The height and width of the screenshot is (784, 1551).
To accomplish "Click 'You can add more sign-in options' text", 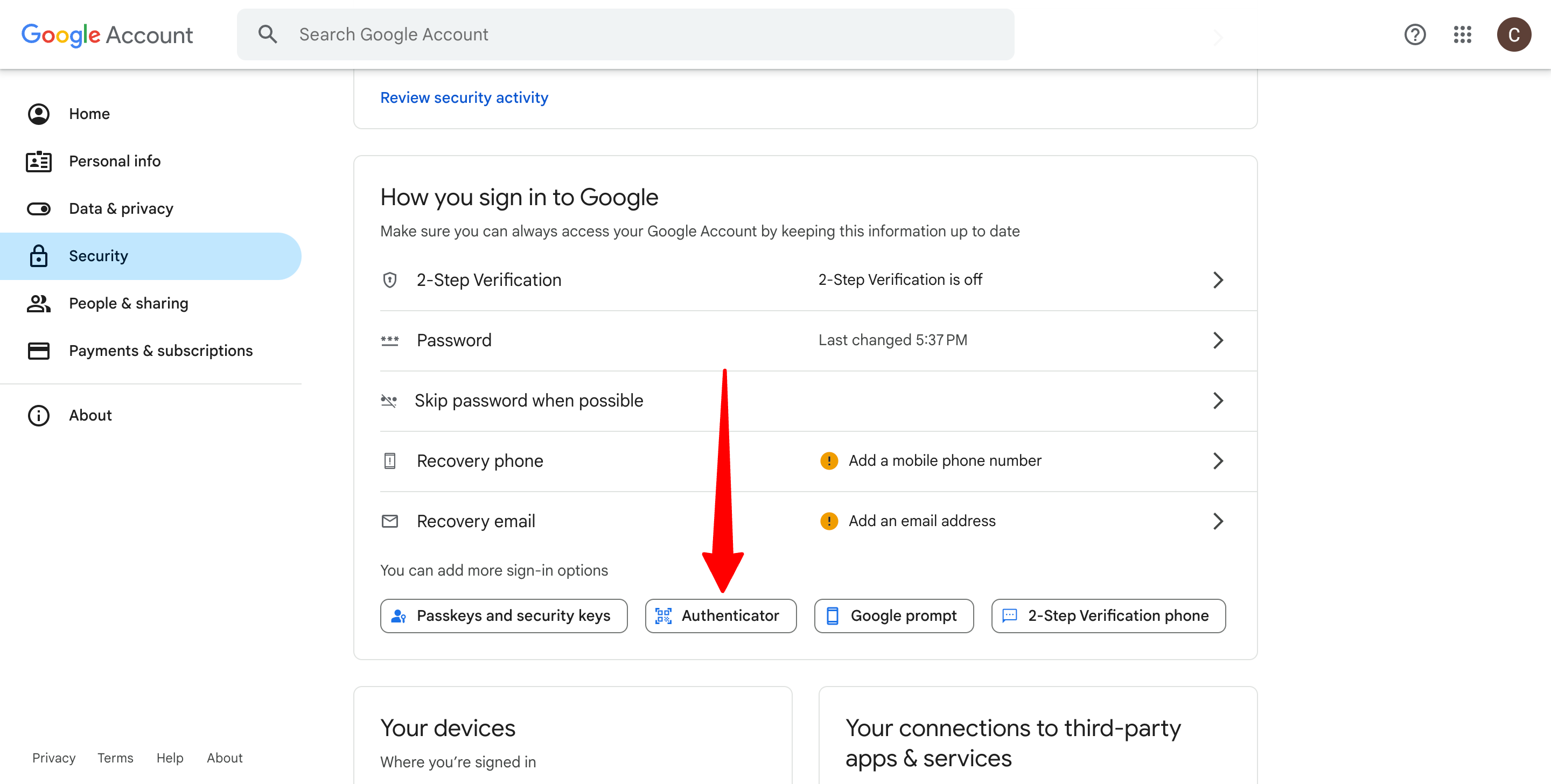I will [494, 570].
